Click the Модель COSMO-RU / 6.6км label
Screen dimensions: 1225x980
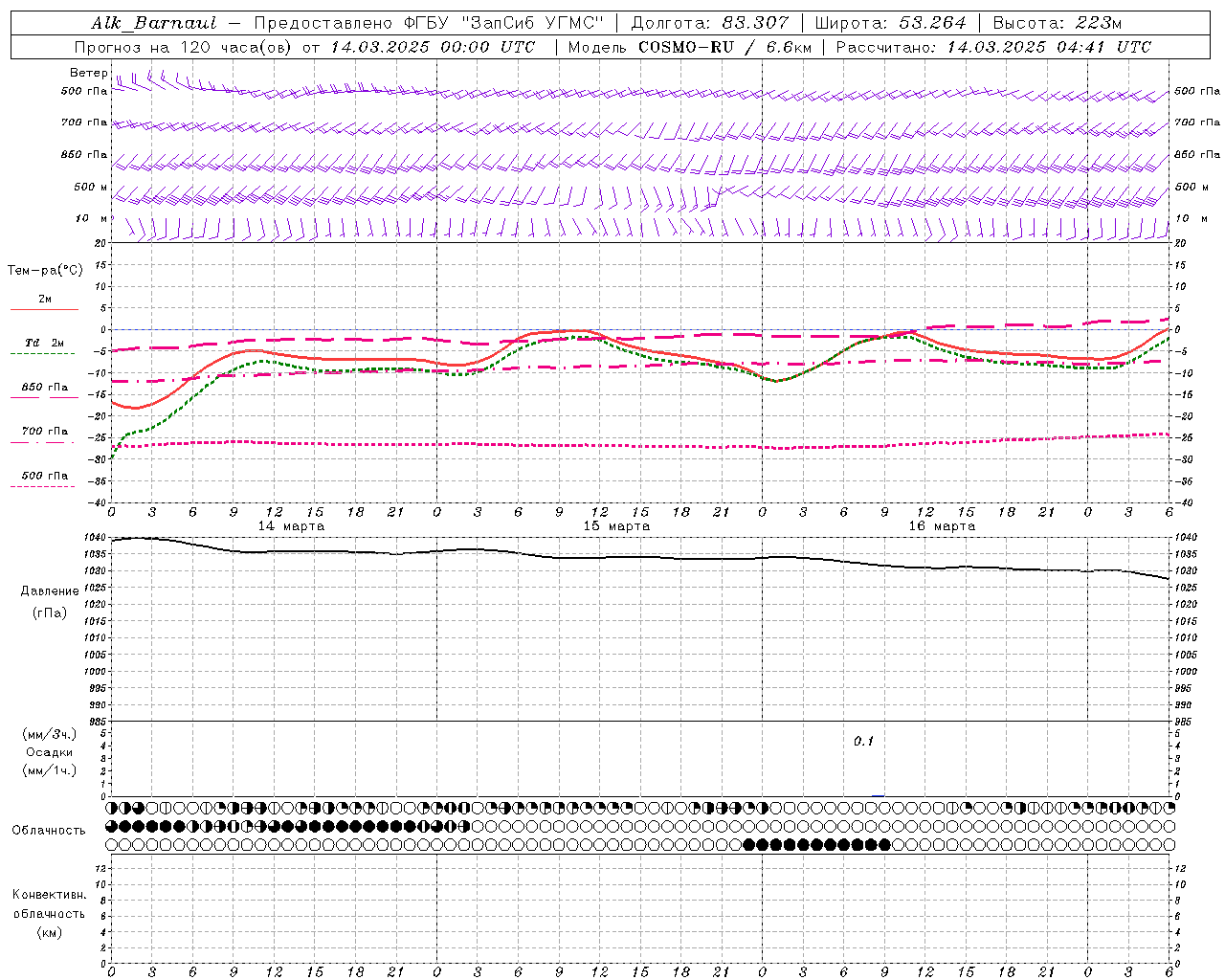coord(689,47)
